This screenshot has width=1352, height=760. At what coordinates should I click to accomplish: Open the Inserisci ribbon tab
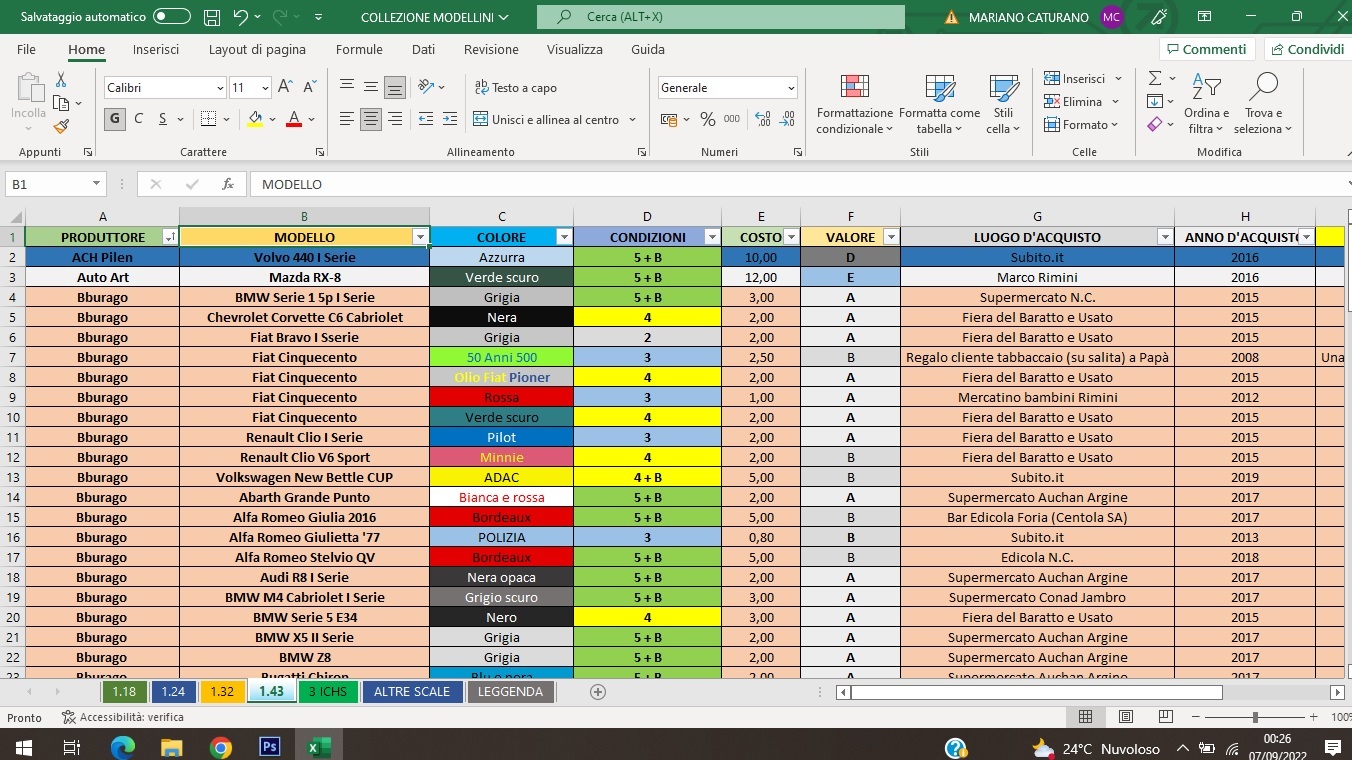point(156,49)
